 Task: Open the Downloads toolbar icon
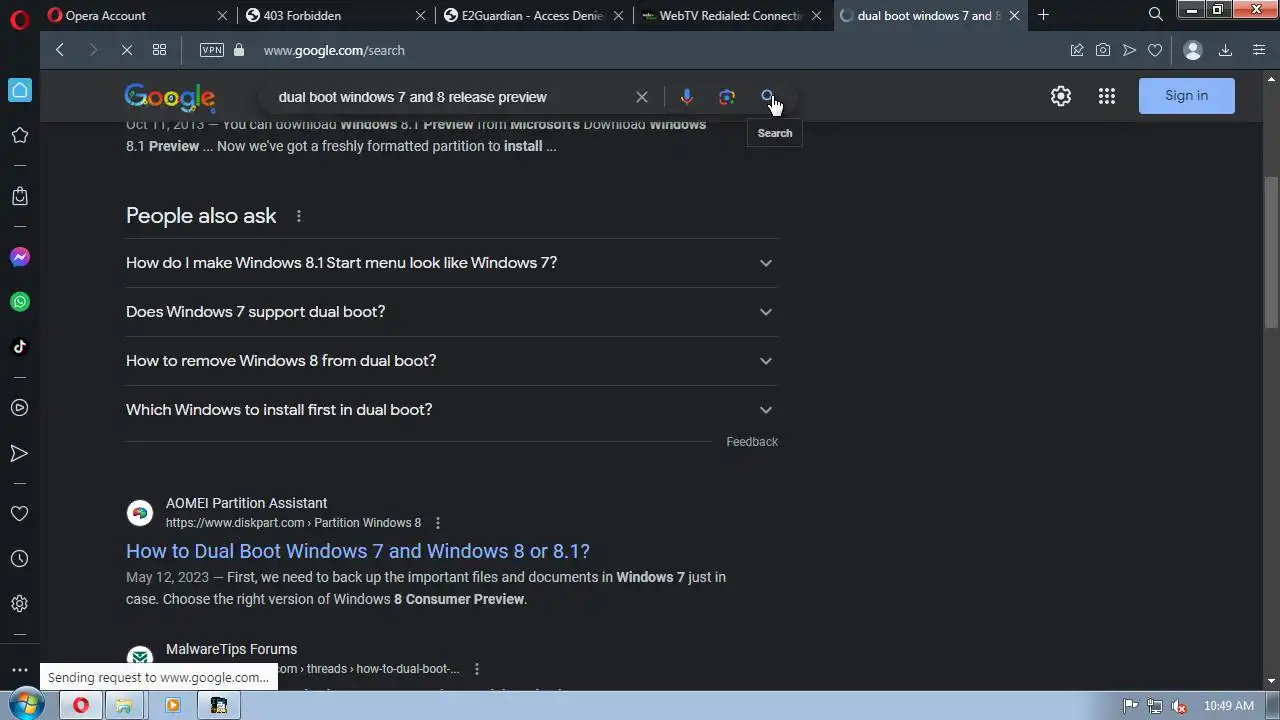[x=1225, y=50]
